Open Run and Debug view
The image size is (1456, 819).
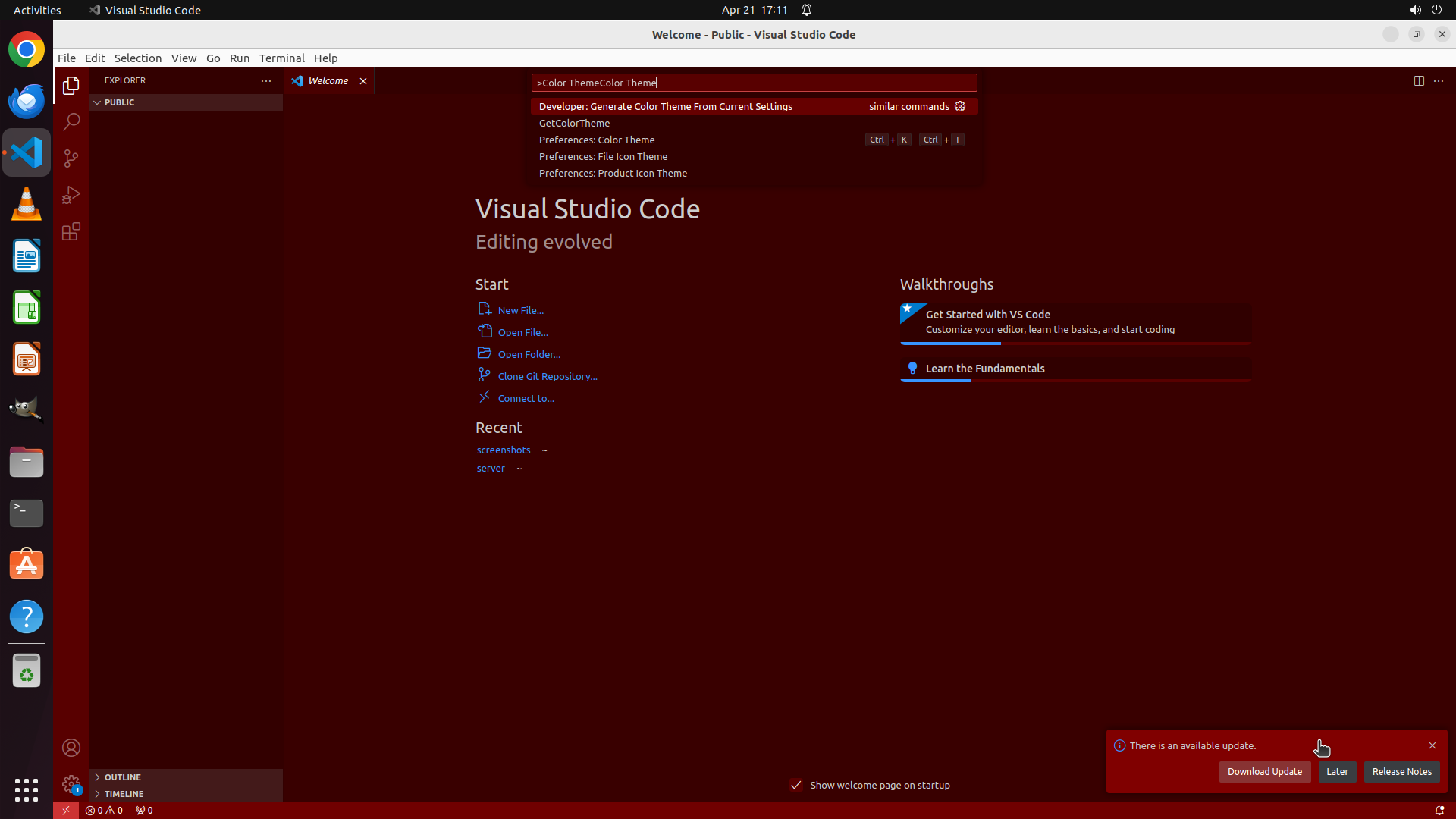(71, 195)
